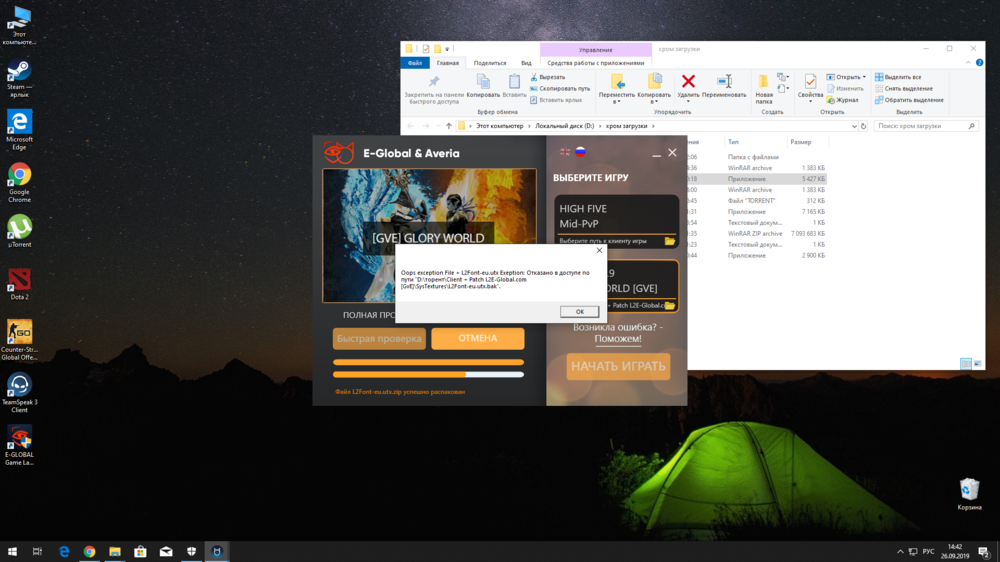Click the red Удалить delete icon
1000x562 pixels.
[688, 82]
